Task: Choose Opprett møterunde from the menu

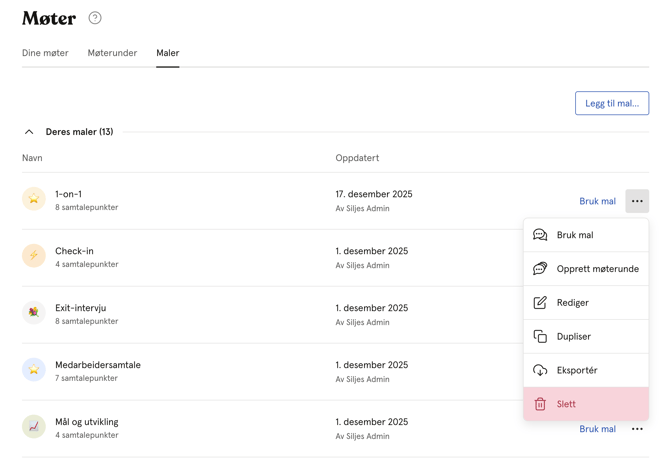Action: [x=586, y=269]
